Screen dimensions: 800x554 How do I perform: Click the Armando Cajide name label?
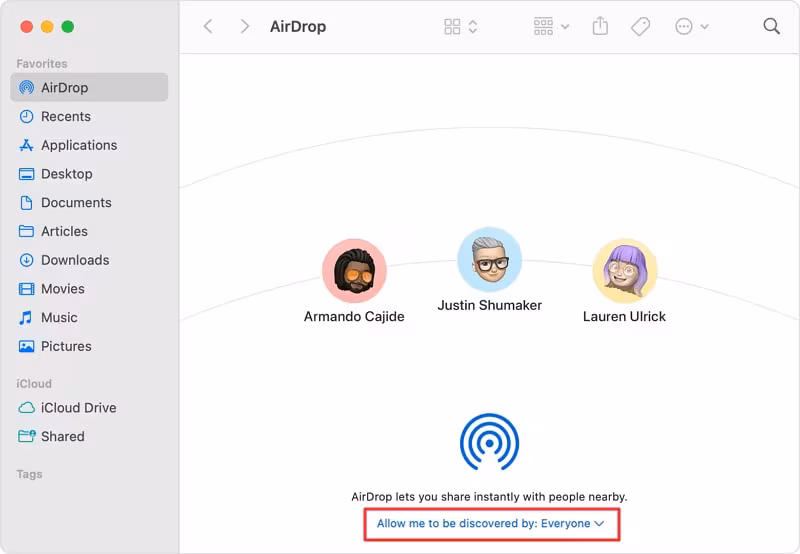(x=354, y=317)
